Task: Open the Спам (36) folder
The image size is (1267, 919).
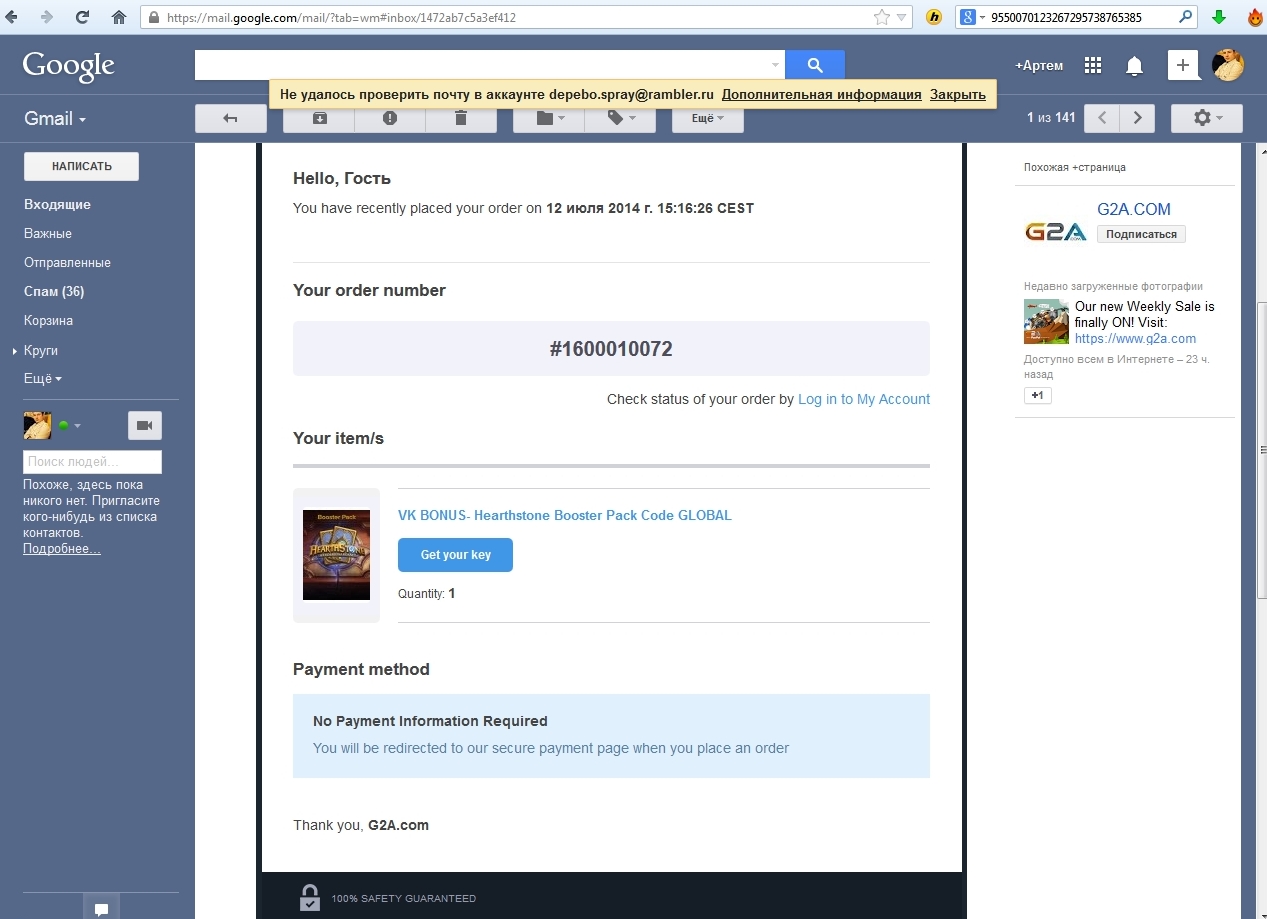Action: [54, 292]
